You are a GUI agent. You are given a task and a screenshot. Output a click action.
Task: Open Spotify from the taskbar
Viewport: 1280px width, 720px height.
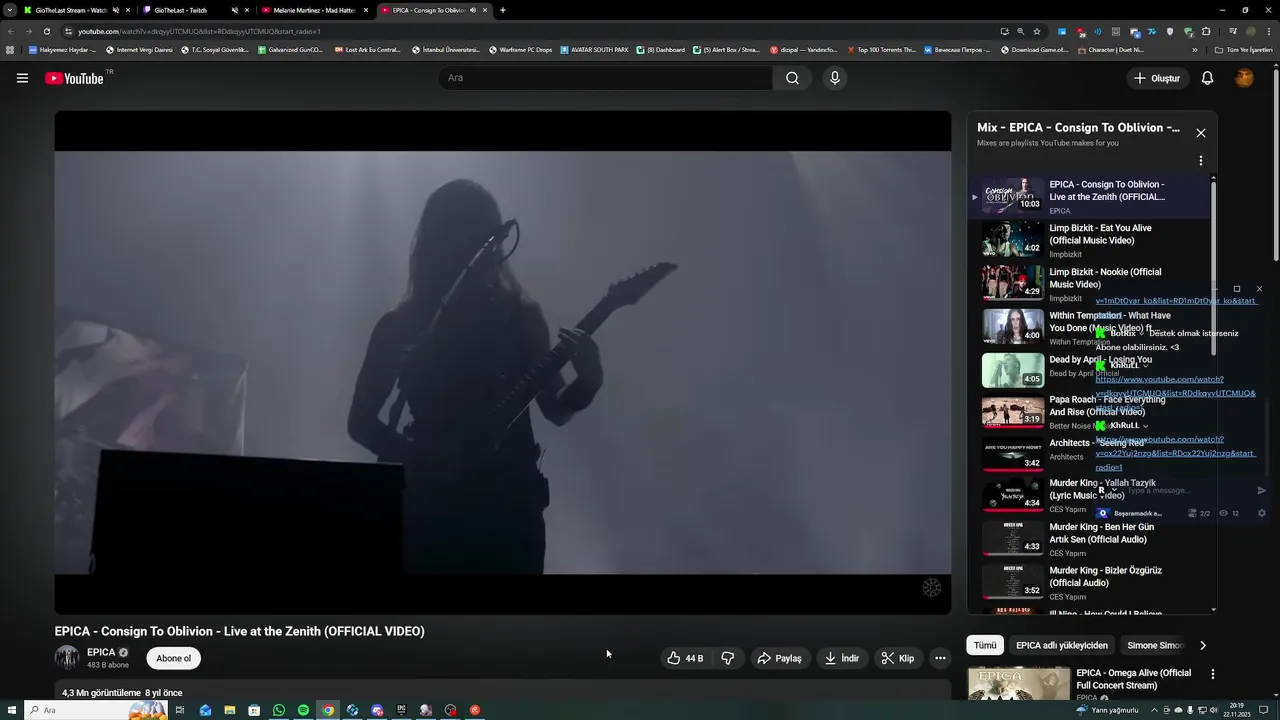tap(303, 710)
